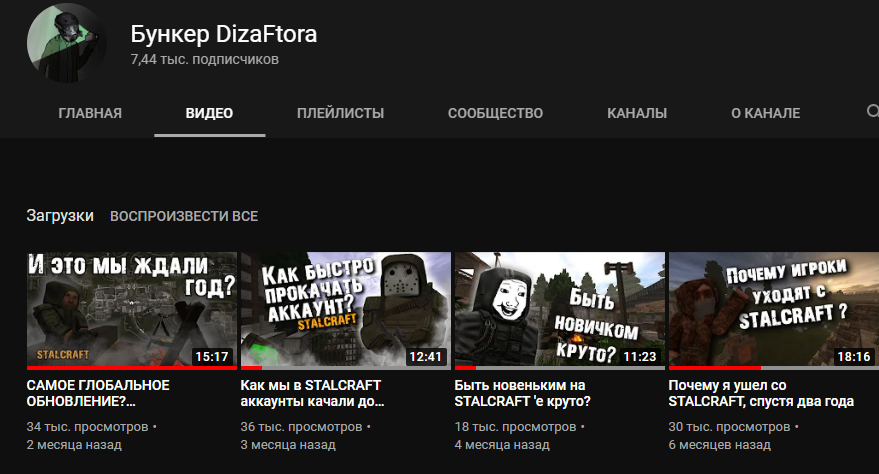Open the Бункер DizaFtora channel avatar
The image size is (879, 474).
[x=67, y=43]
